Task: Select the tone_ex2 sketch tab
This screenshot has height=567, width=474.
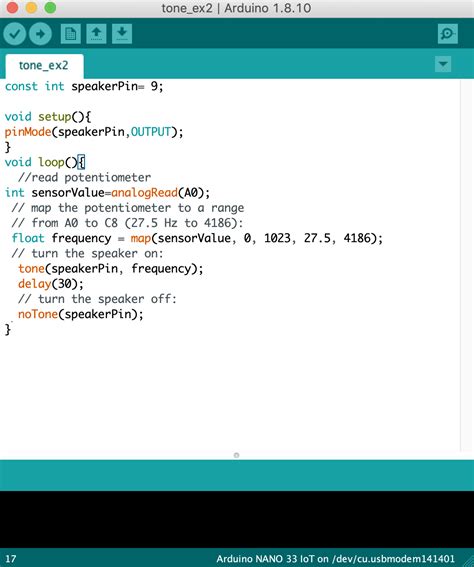Action: tap(44, 66)
